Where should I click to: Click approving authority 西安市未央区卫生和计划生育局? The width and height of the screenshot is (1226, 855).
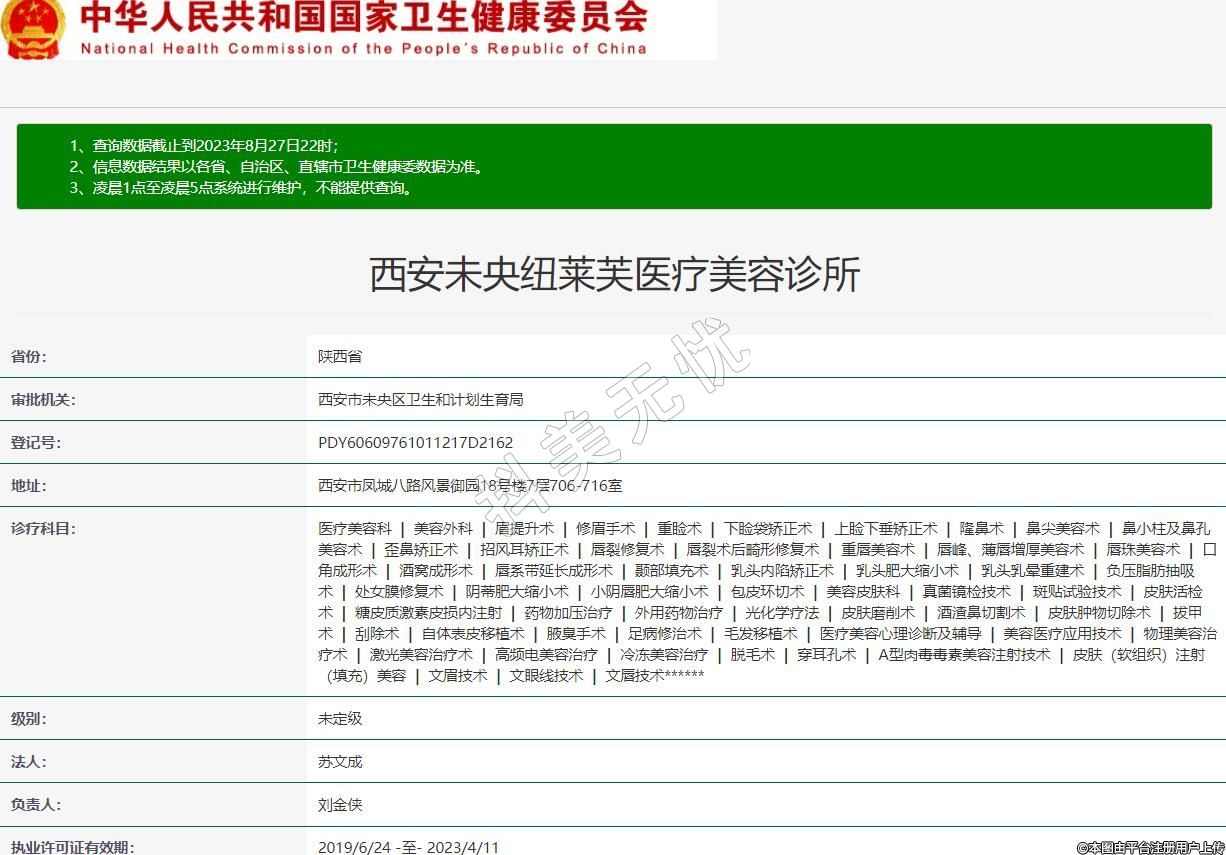[420, 400]
